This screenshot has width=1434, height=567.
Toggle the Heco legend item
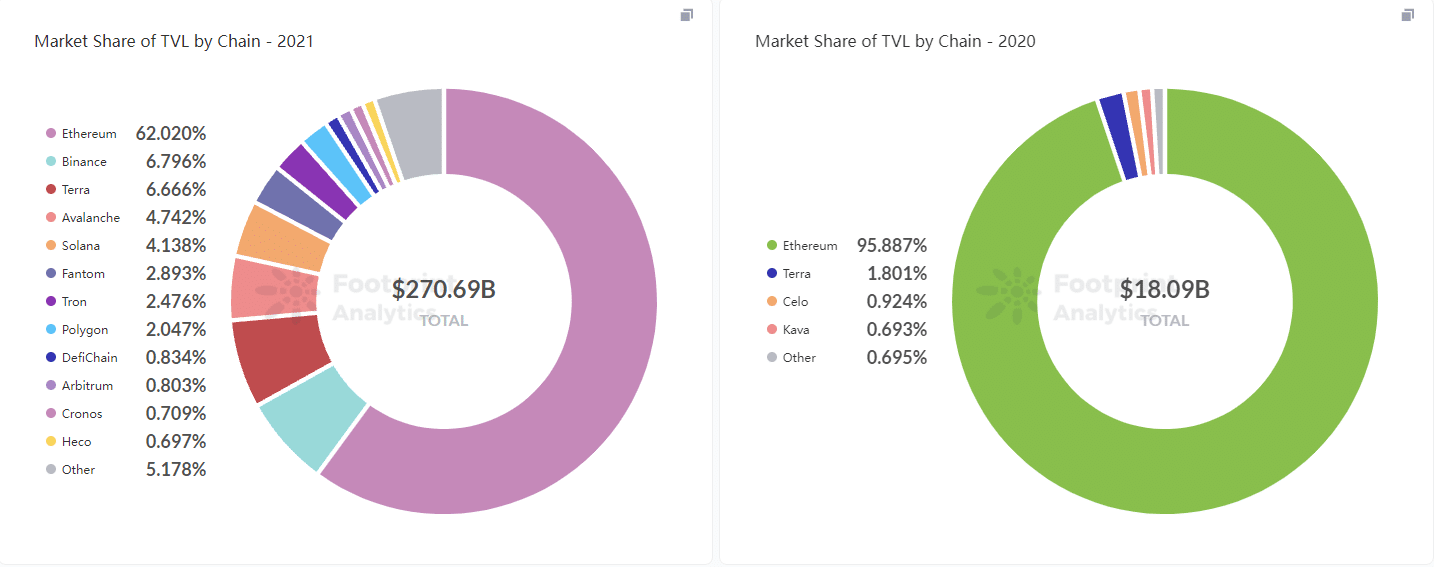[76, 442]
